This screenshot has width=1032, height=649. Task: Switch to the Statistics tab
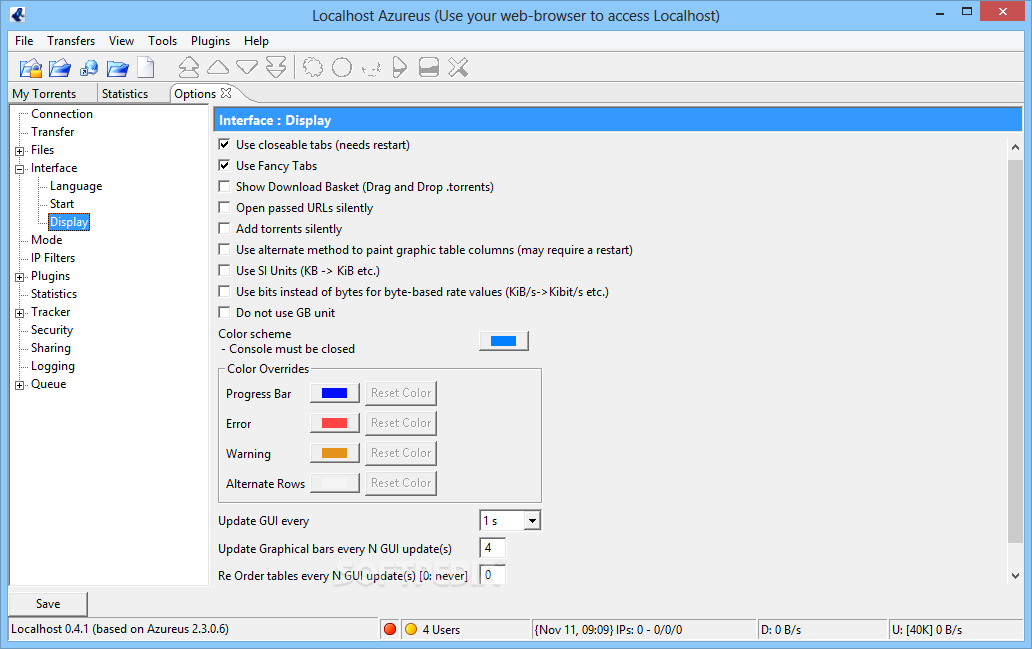(125, 93)
